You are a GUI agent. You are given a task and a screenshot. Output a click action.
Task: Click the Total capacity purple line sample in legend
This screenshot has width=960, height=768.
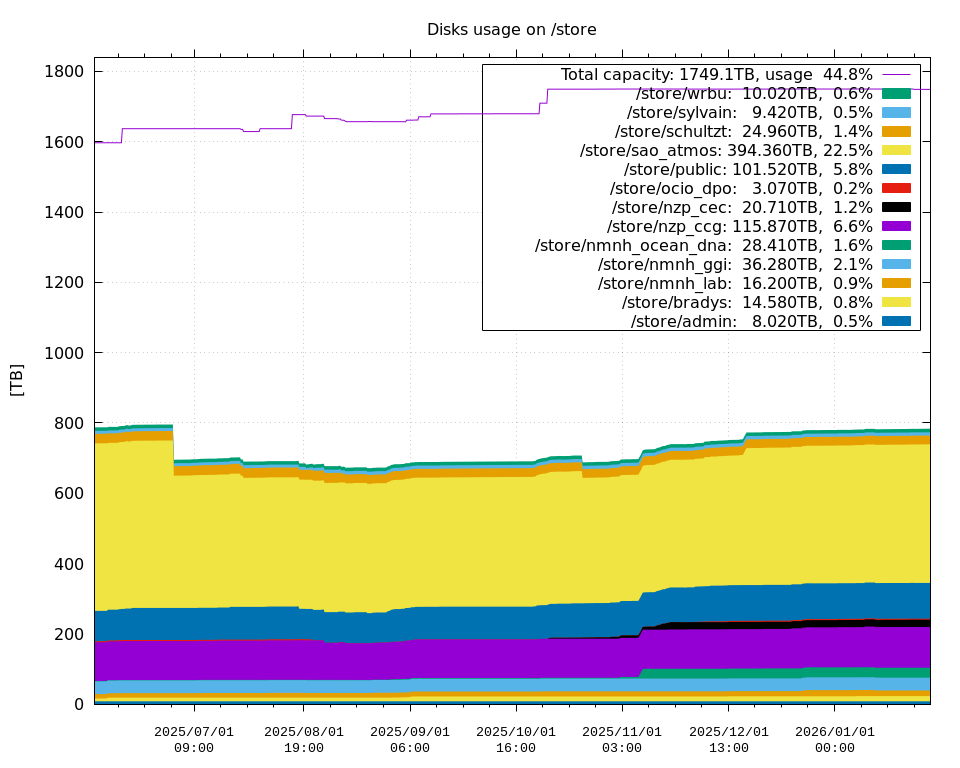click(x=896, y=74)
